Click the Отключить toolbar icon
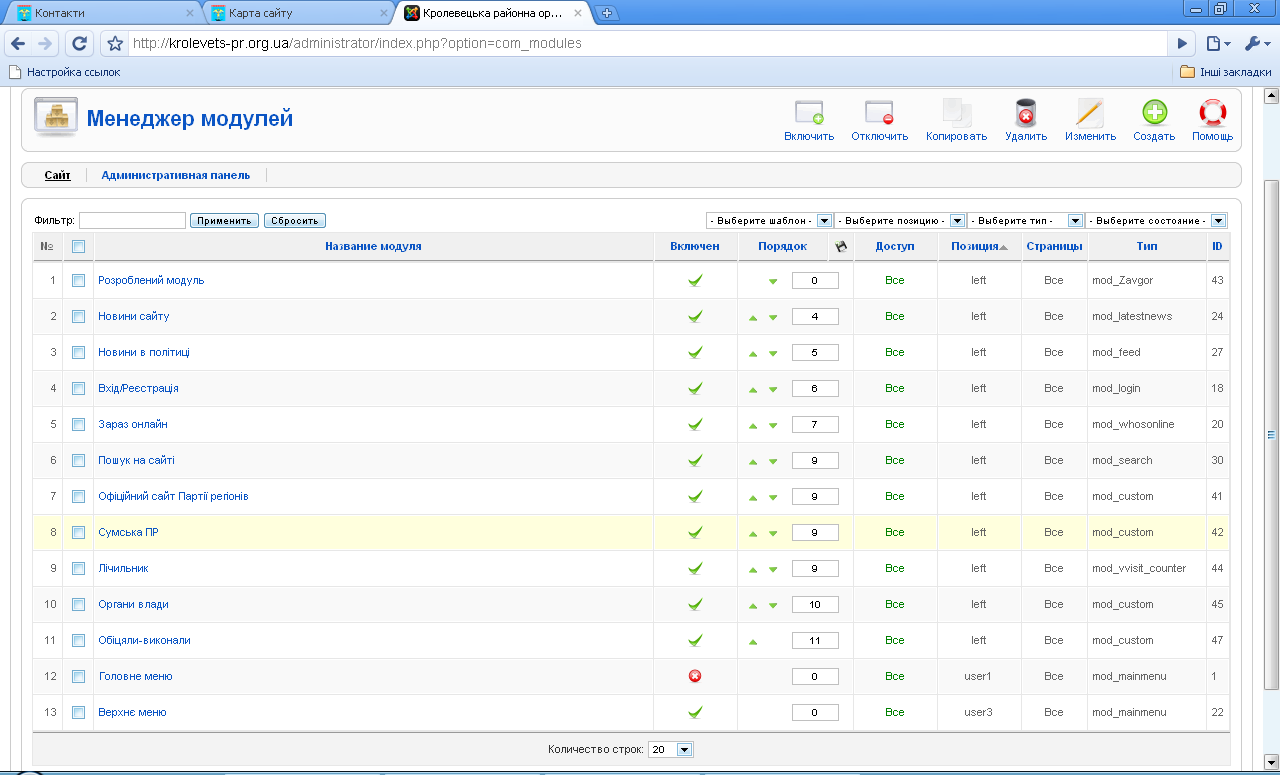 879,113
